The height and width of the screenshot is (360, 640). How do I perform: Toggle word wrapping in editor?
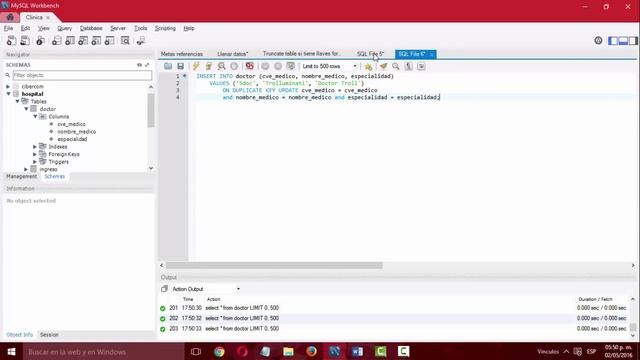pos(421,66)
